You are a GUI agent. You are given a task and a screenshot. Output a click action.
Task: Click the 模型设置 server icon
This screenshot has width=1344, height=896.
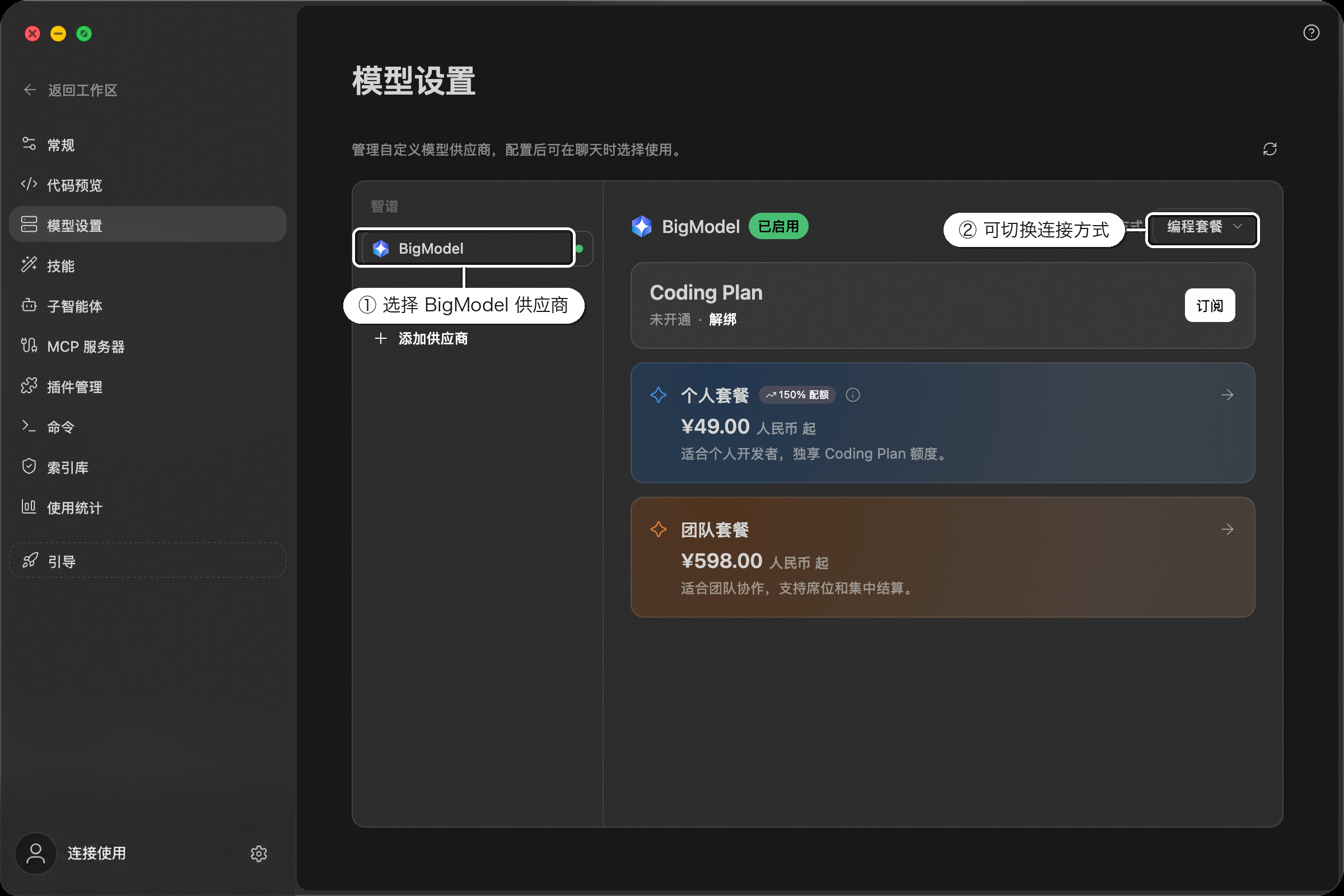coord(29,225)
